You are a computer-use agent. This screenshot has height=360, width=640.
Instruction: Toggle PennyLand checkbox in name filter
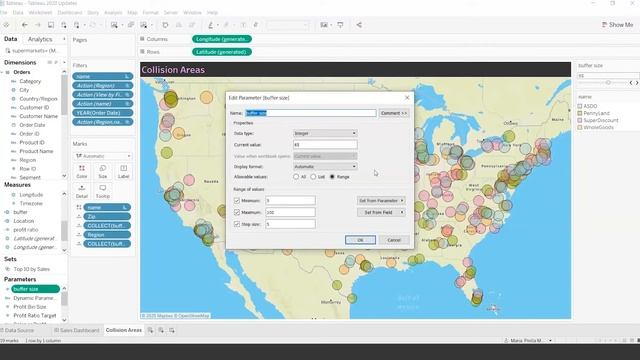tap(580, 113)
